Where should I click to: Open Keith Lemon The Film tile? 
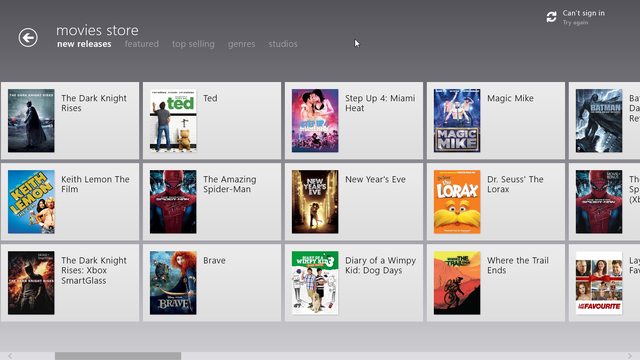coord(70,202)
